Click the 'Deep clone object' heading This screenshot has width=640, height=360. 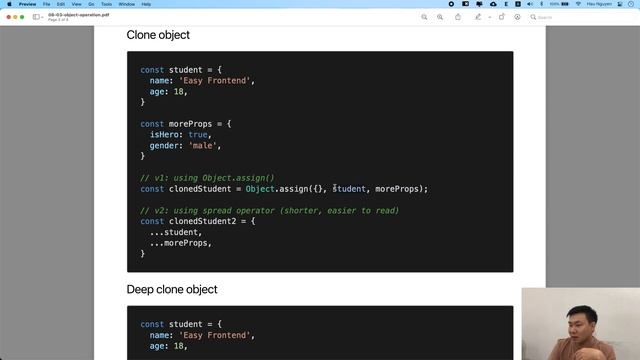coord(172,289)
